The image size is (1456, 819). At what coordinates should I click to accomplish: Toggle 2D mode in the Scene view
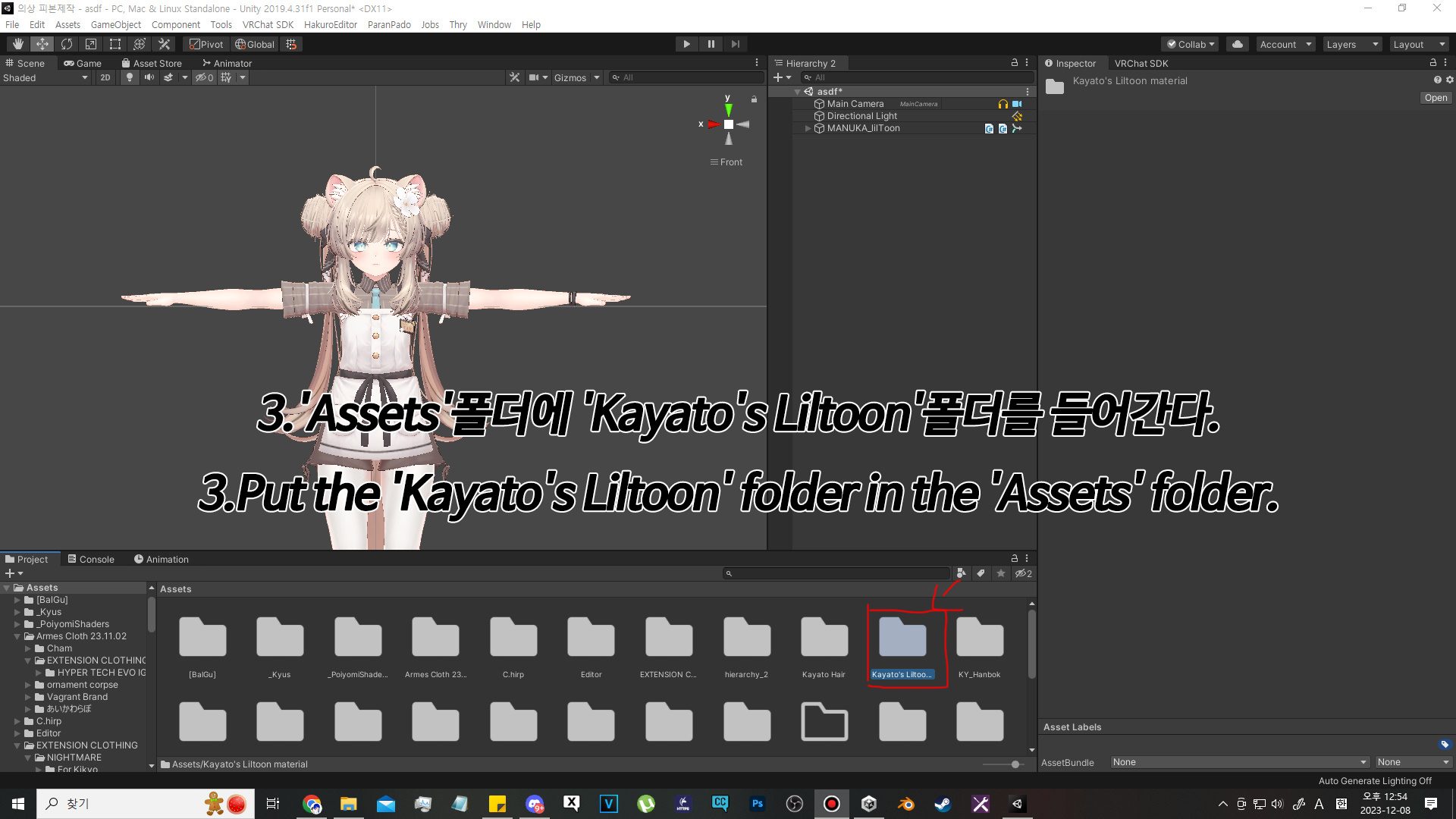[105, 77]
